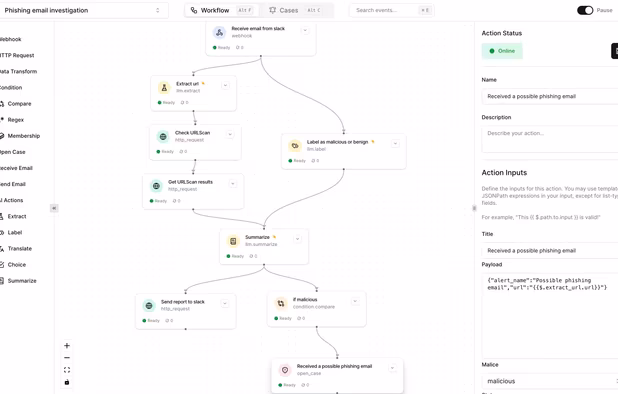Screen dimensions: 618x394
Task: Click the If malicious compare icon
Action: pos(281,303)
